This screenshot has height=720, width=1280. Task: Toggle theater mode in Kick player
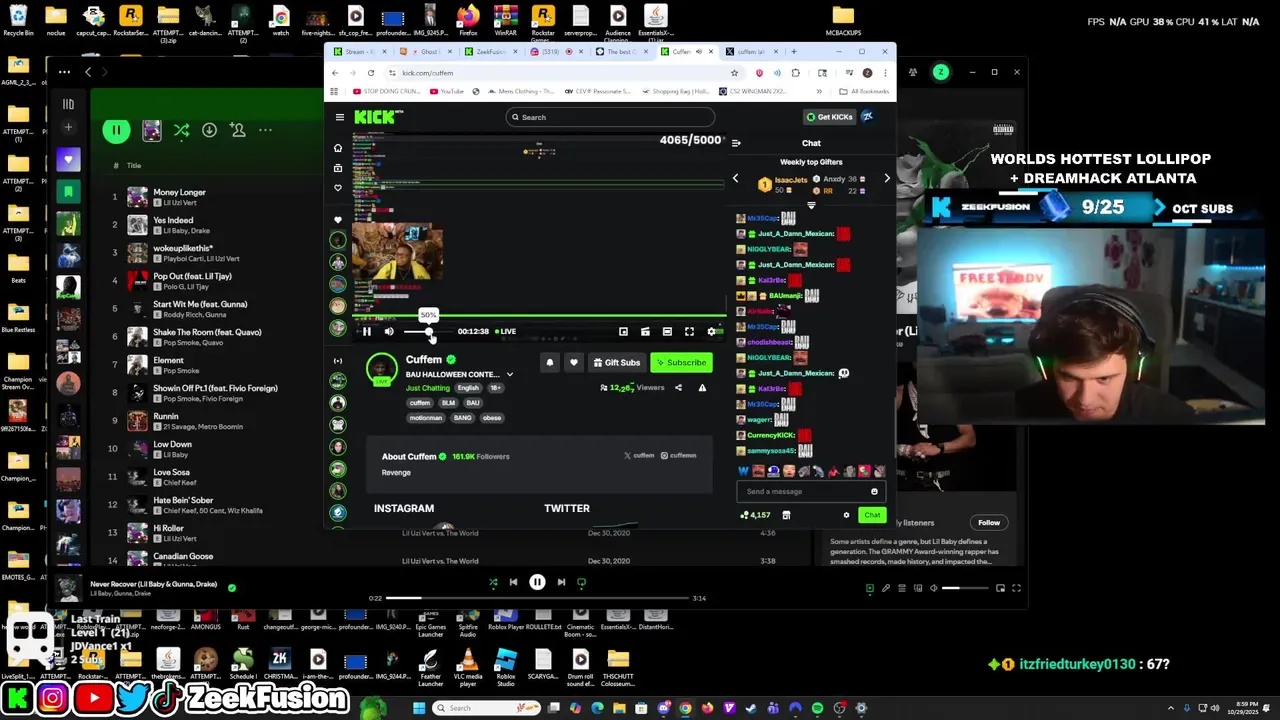point(667,331)
